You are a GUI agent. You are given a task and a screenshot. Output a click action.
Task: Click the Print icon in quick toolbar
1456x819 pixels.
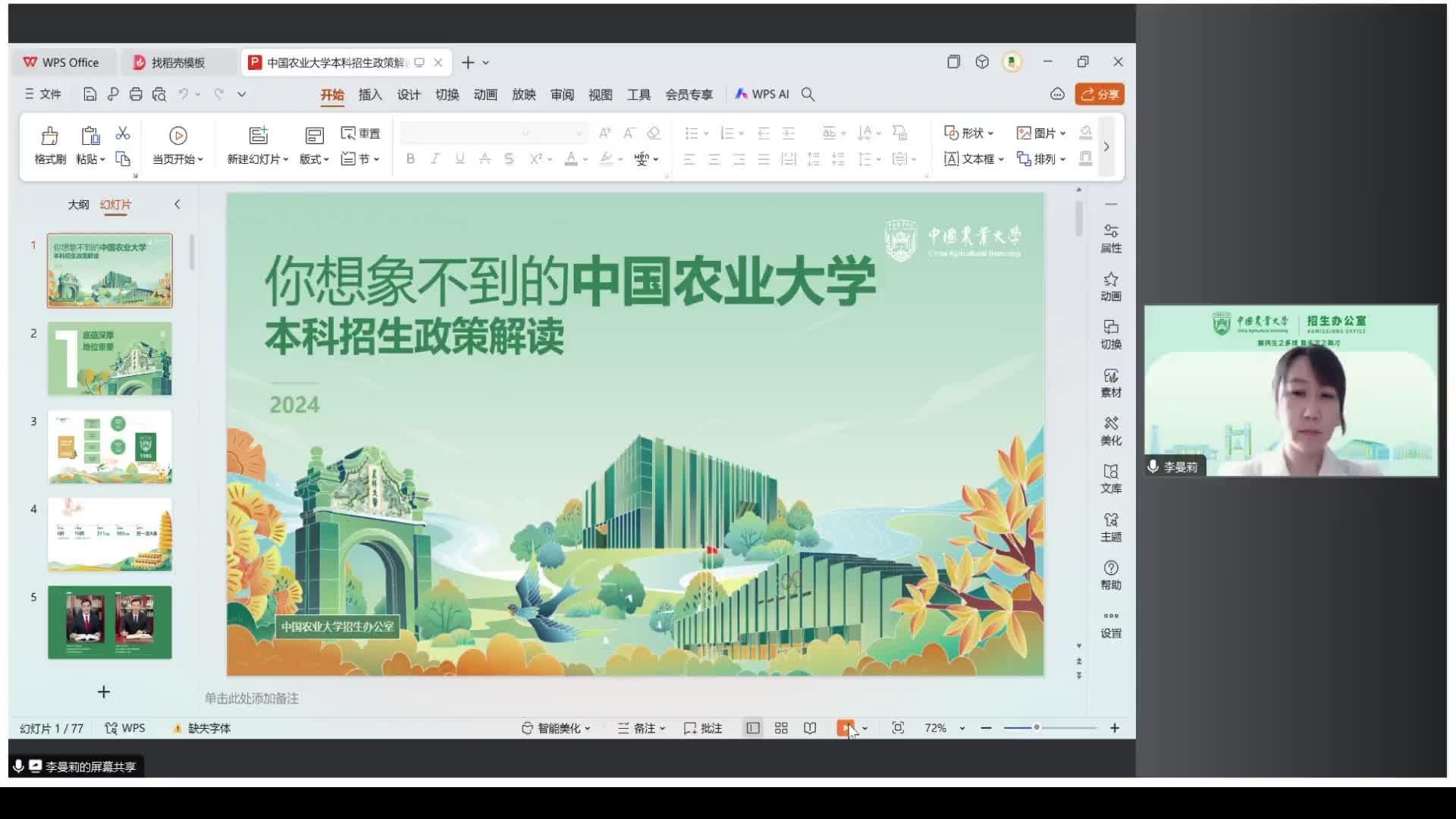tap(136, 94)
